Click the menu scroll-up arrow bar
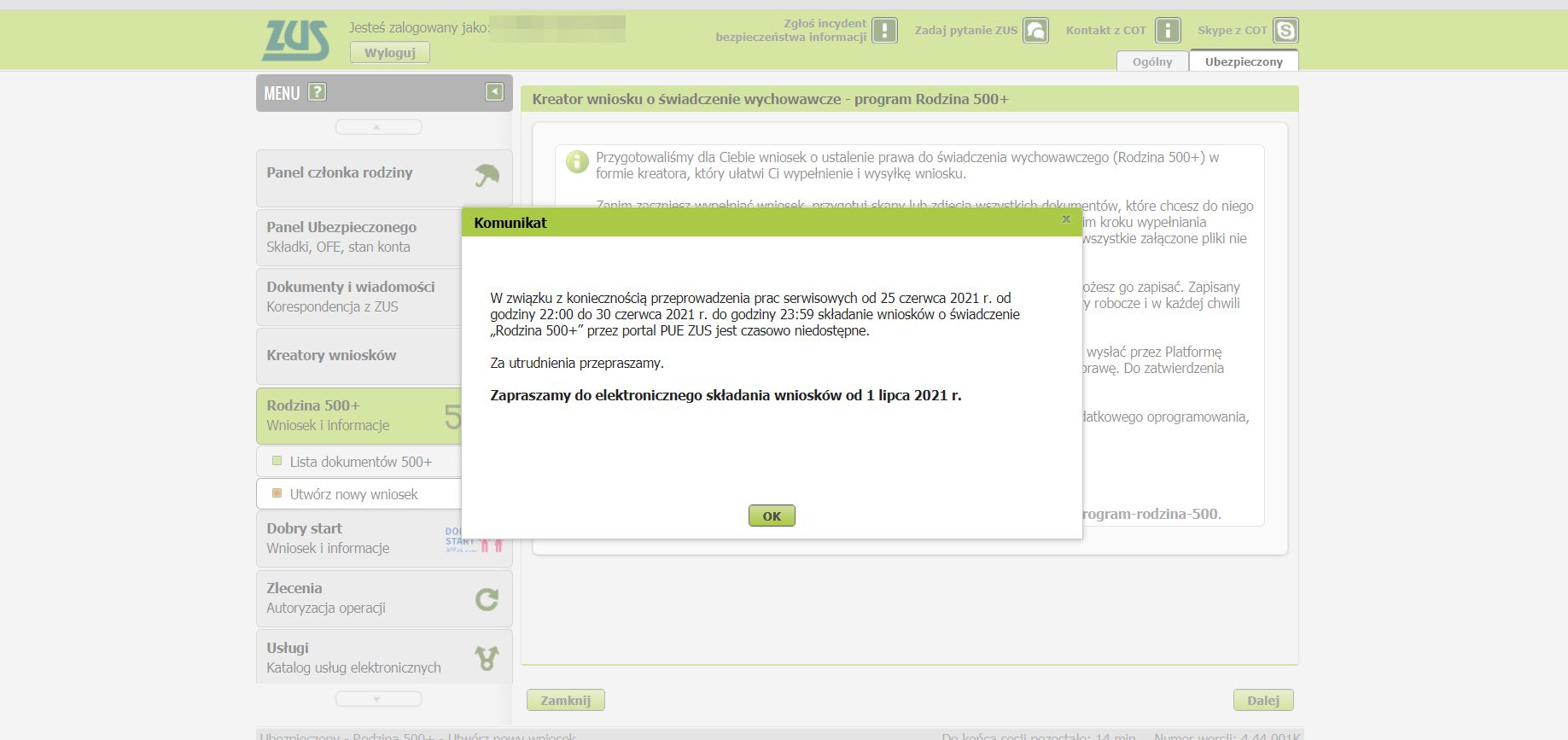The image size is (1568, 740). (x=378, y=127)
